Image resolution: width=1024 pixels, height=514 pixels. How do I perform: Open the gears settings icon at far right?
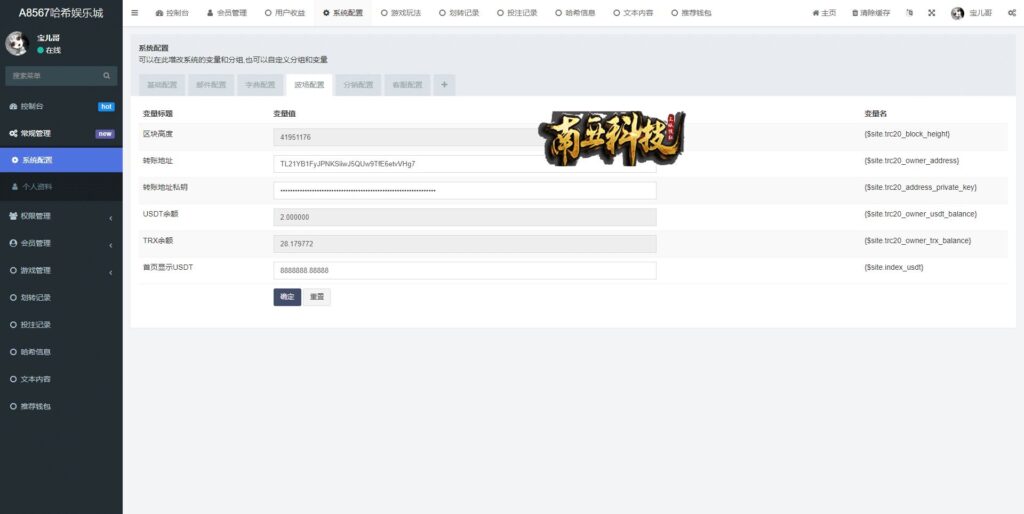point(1012,13)
